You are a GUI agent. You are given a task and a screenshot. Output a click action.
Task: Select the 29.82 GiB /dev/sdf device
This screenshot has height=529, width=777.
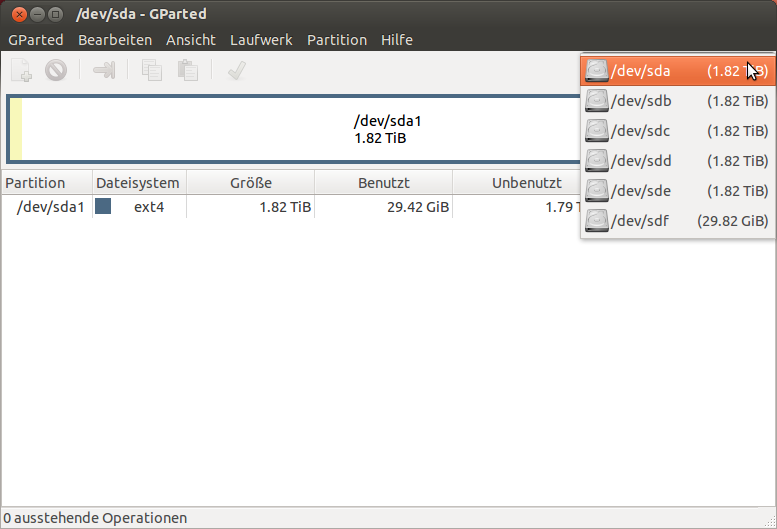click(677, 221)
